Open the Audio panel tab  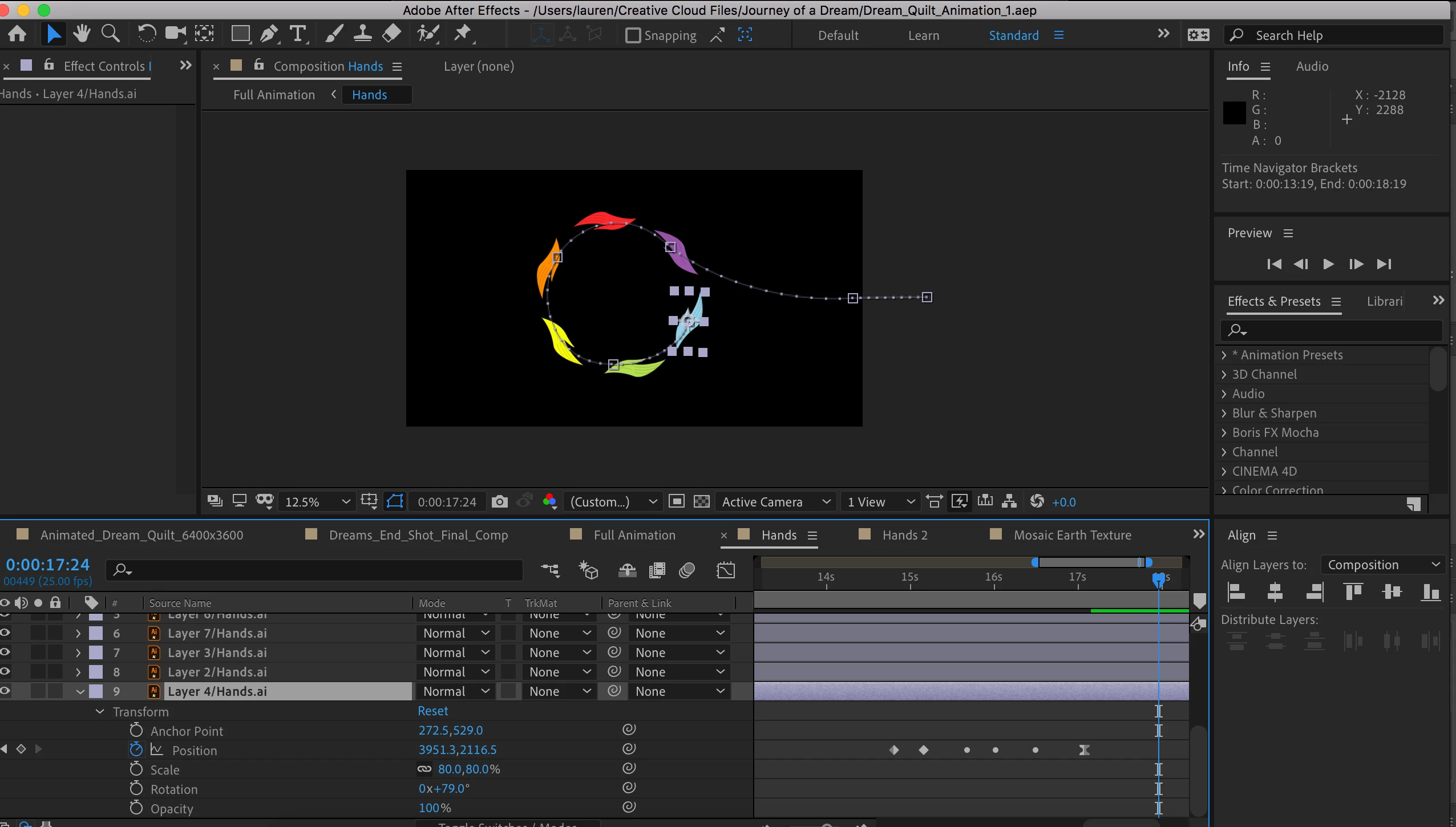pyautogui.click(x=1312, y=66)
